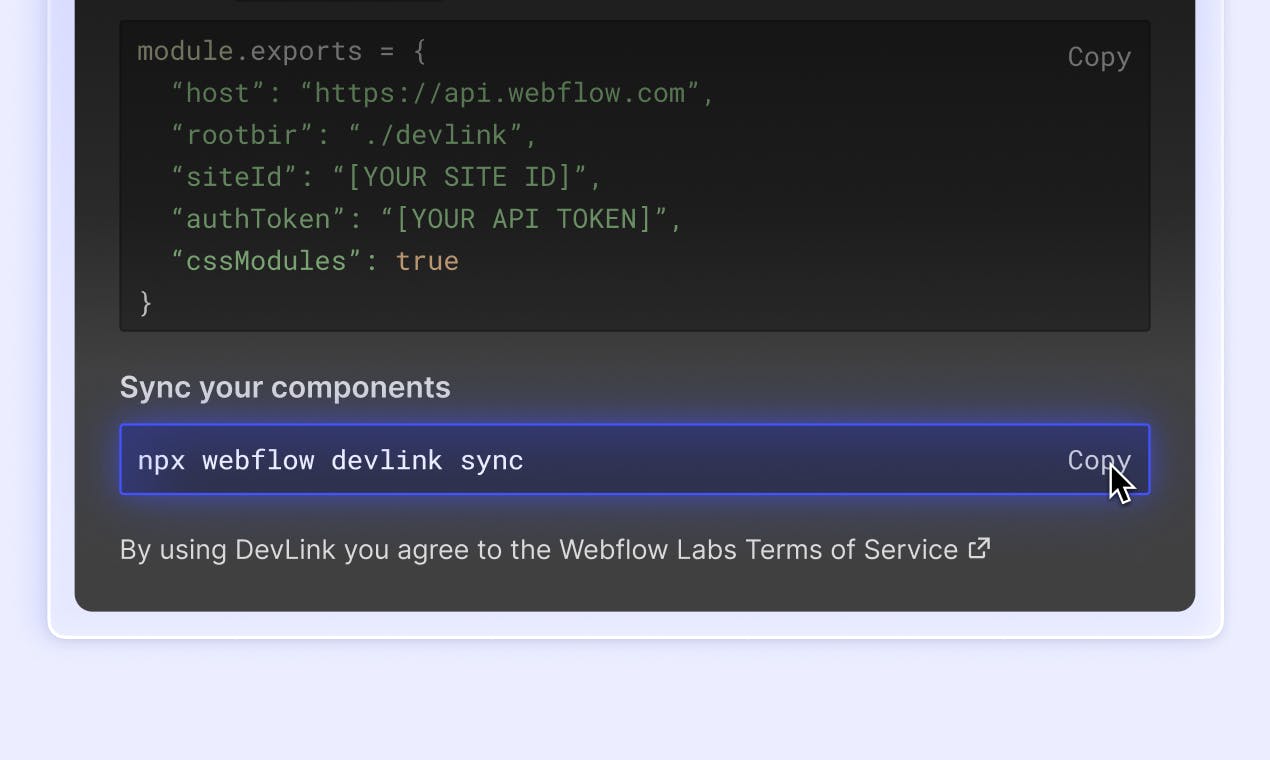The image size is (1270, 760).
Task: Copy the npx webflow devlink sync command
Action: [x=1099, y=460]
